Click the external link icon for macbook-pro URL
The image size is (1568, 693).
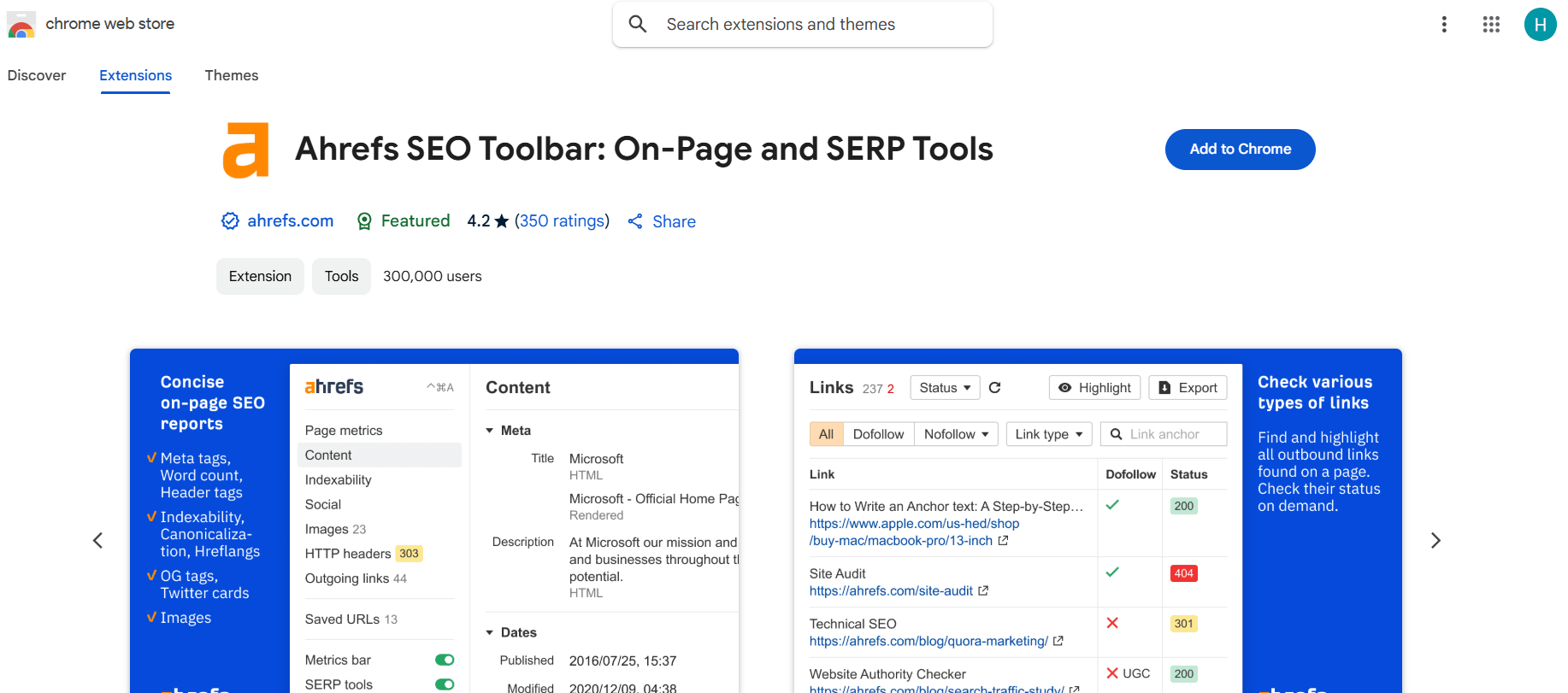tap(1003, 541)
